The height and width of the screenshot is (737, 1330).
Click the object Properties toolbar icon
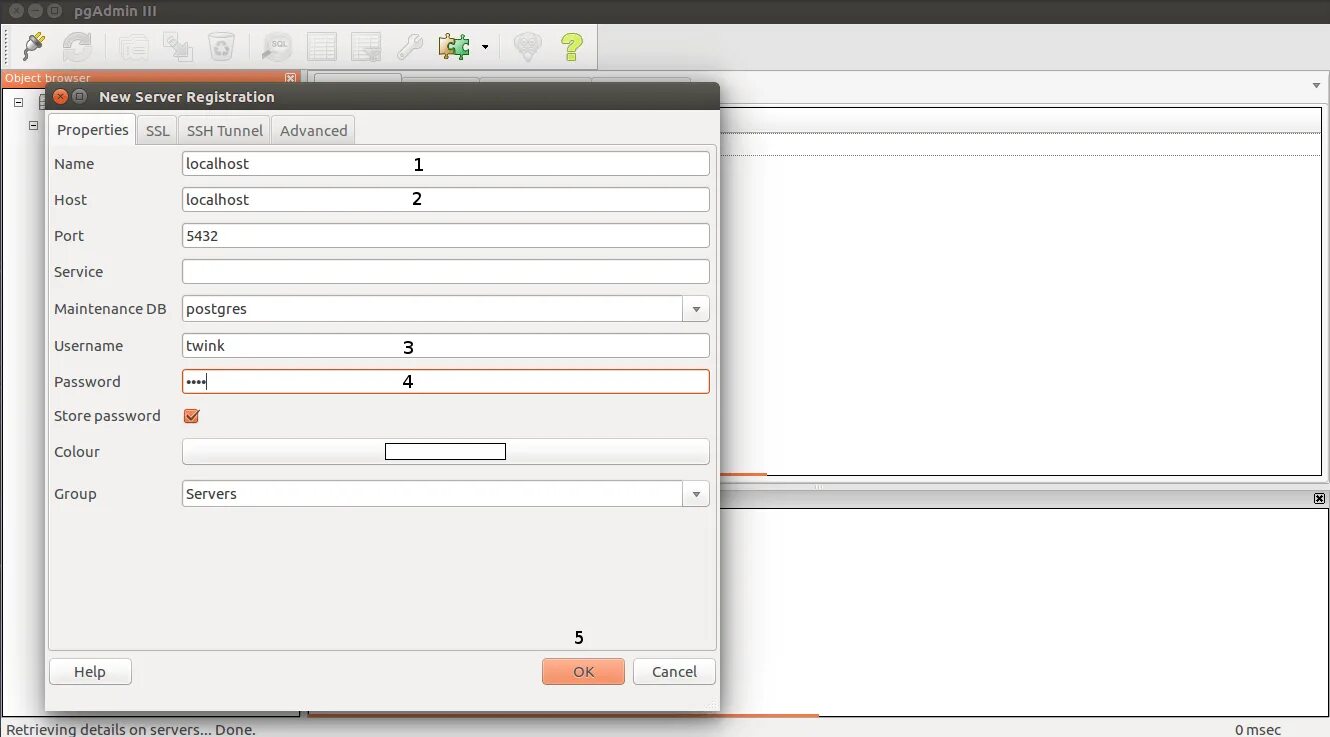coord(134,47)
